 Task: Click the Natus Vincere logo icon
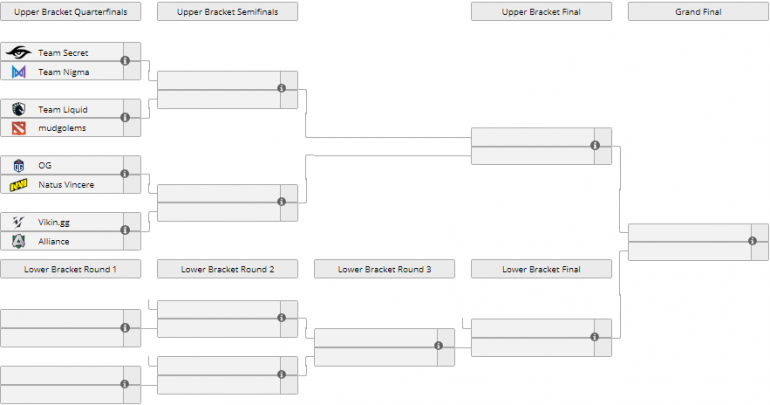pos(19,185)
